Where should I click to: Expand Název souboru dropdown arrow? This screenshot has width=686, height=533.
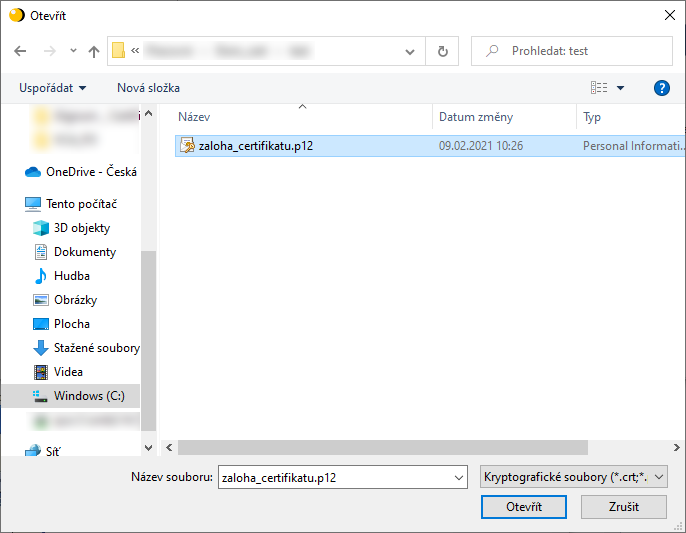tap(458, 477)
